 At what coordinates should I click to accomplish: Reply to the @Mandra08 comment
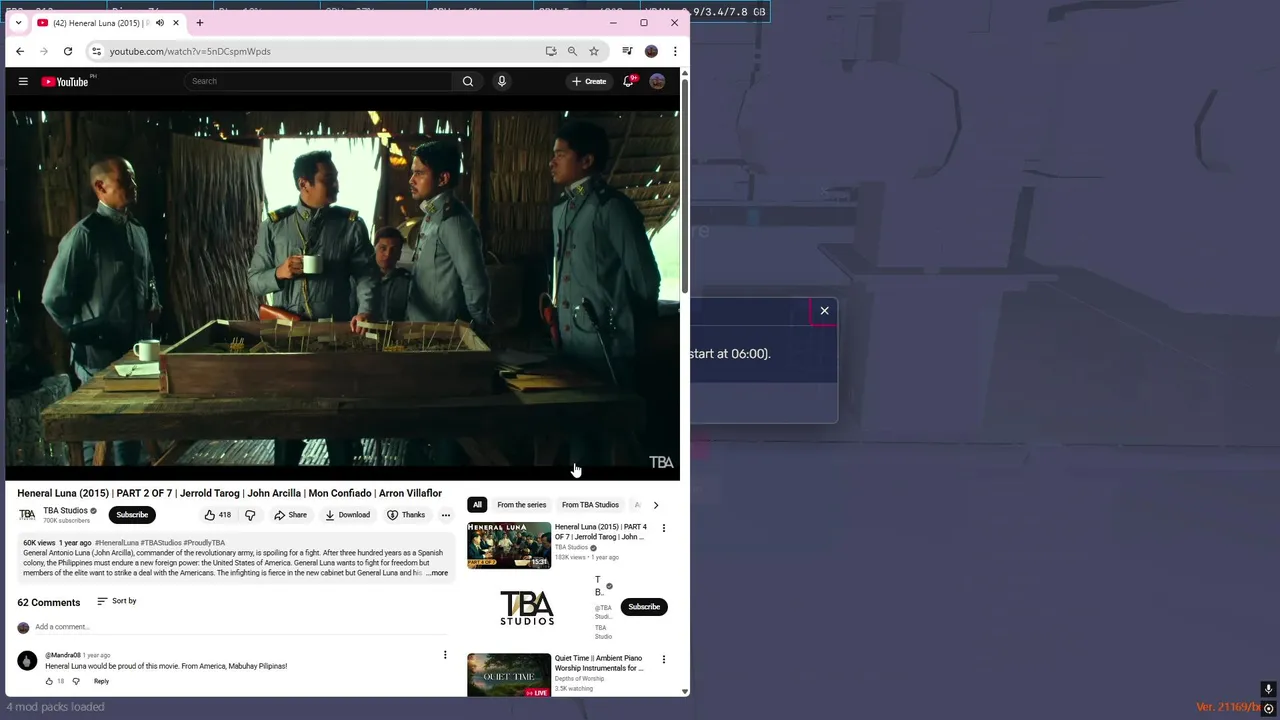click(101, 681)
